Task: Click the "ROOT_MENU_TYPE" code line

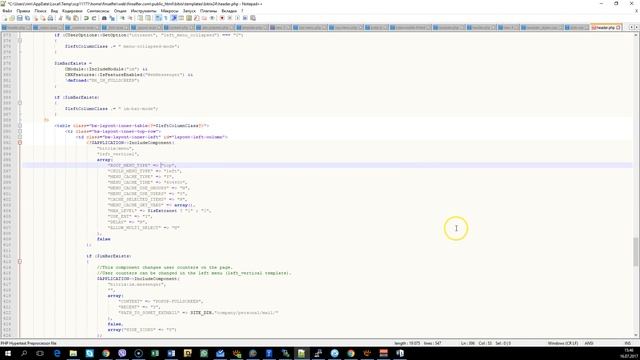Action: point(142,165)
